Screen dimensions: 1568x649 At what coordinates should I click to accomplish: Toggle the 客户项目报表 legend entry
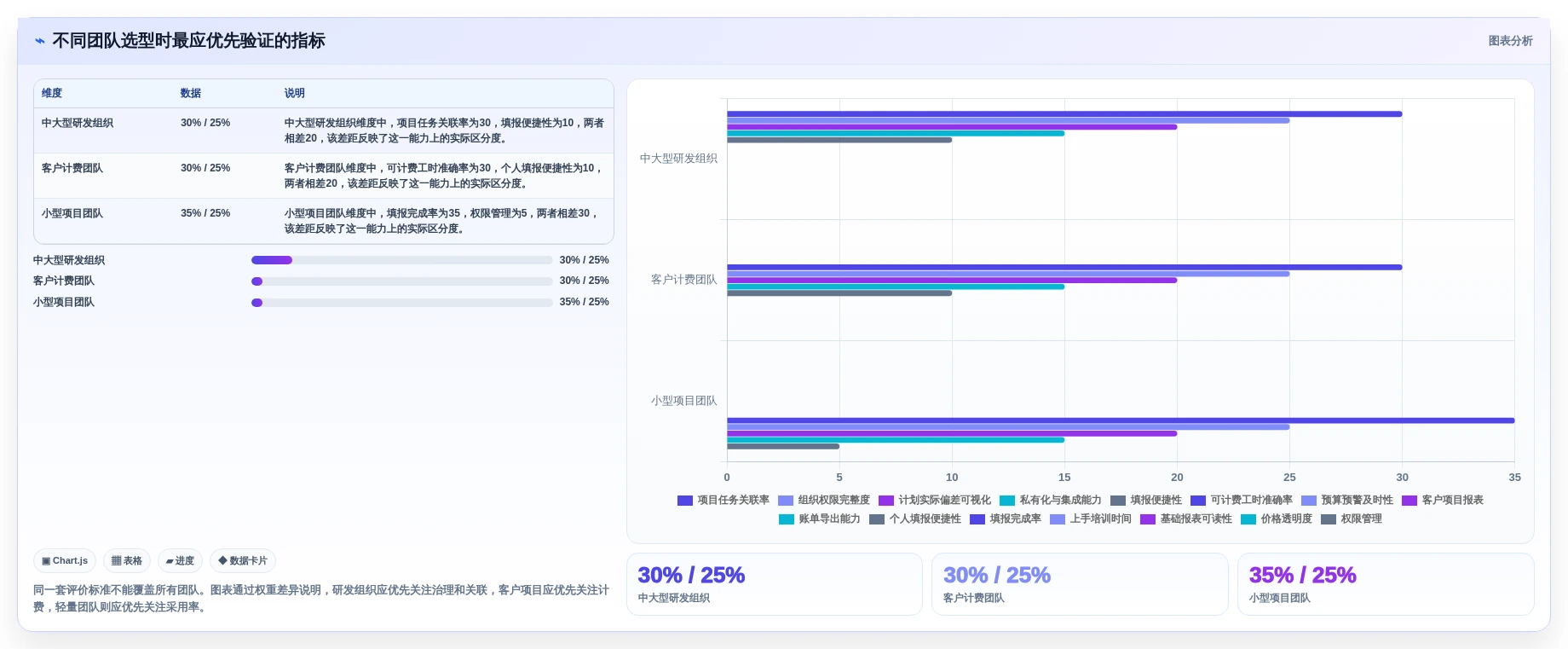click(1443, 501)
